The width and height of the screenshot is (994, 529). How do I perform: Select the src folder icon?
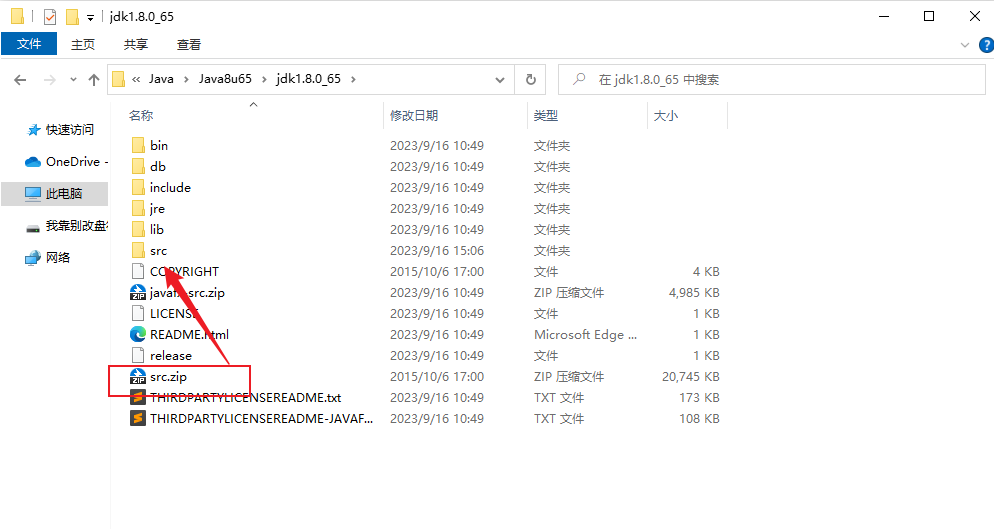[138, 251]
